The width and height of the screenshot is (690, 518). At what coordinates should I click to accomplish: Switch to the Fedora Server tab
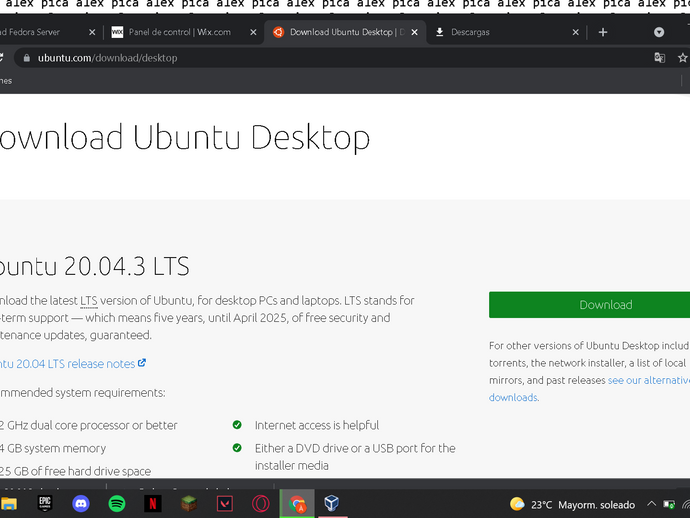coord(44,32)
